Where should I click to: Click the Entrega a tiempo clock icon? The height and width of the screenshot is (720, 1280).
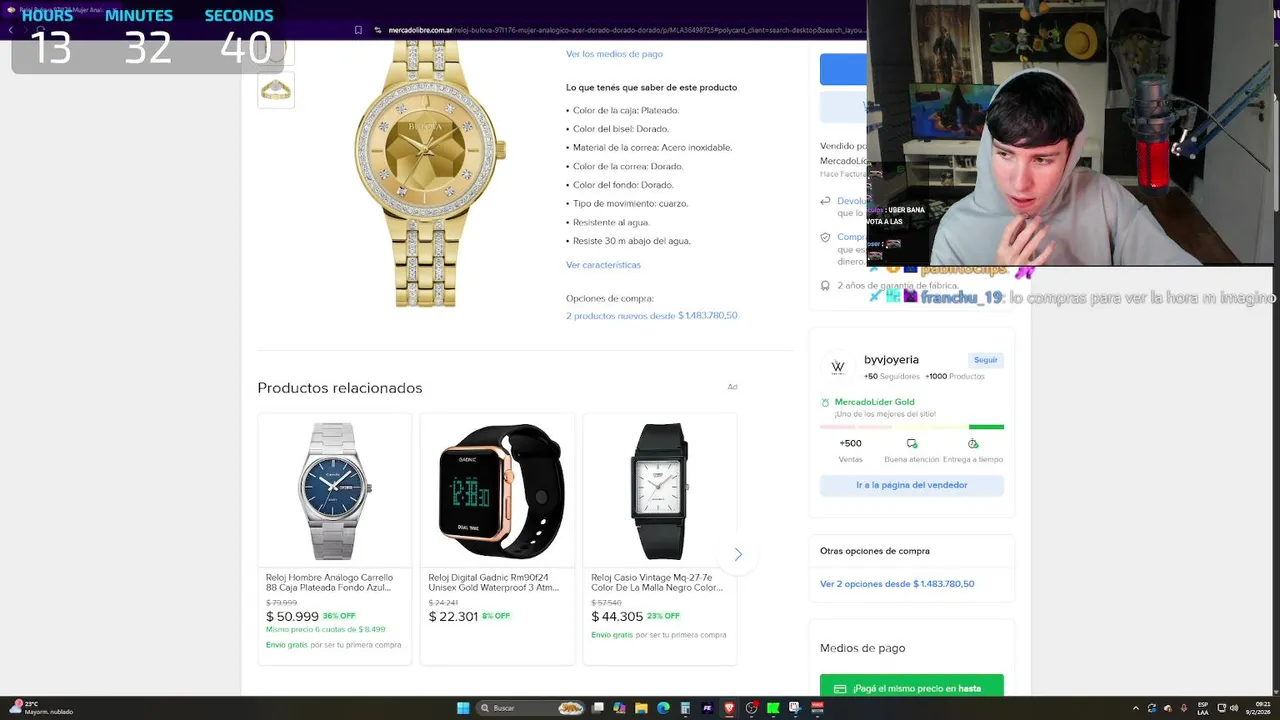click(973, 443)
